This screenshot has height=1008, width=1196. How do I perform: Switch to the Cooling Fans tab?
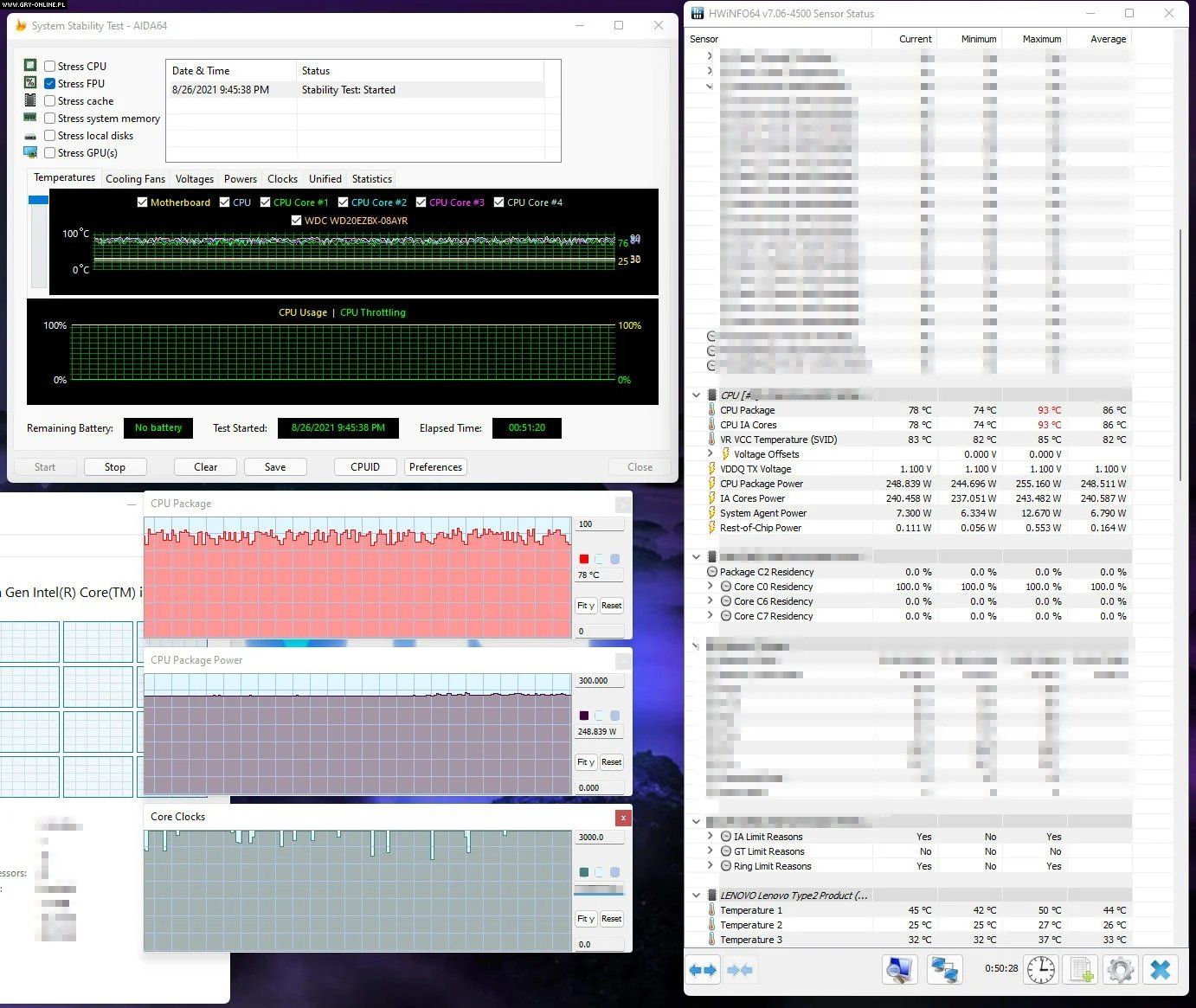[x=135, y=179]
